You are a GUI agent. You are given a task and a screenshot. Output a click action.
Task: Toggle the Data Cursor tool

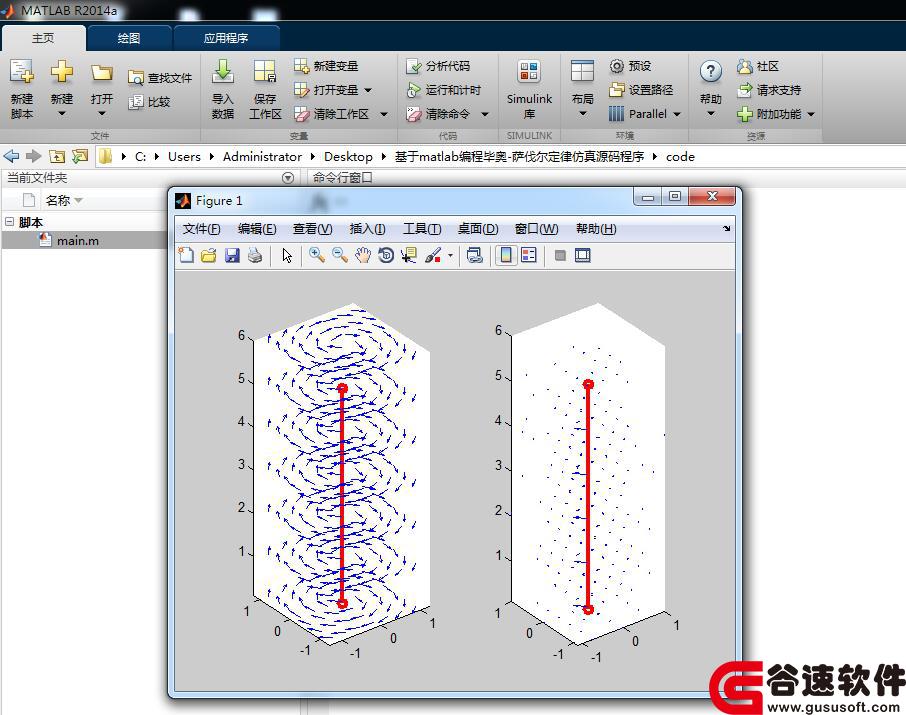pyautogui.click(x=409, y=255)
